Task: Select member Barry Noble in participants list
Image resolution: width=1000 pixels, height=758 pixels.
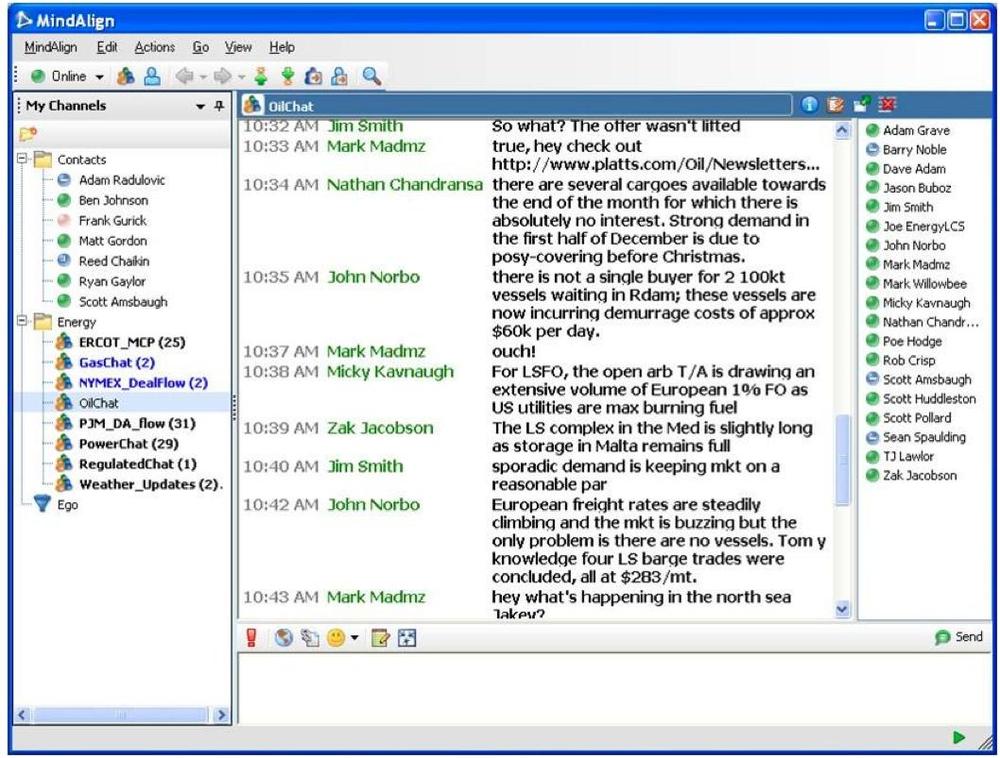Action: 915,149
